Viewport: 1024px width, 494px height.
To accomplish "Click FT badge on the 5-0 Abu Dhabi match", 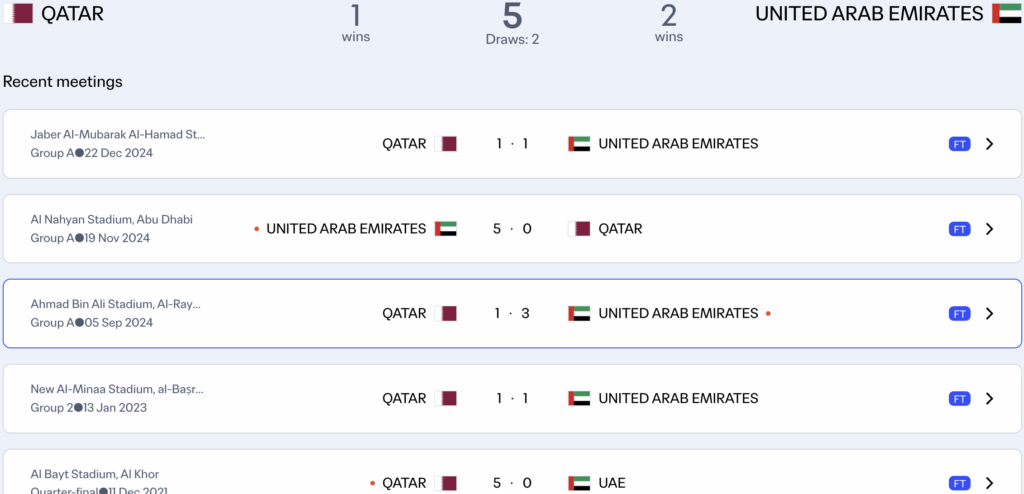I will pos(959,229).
